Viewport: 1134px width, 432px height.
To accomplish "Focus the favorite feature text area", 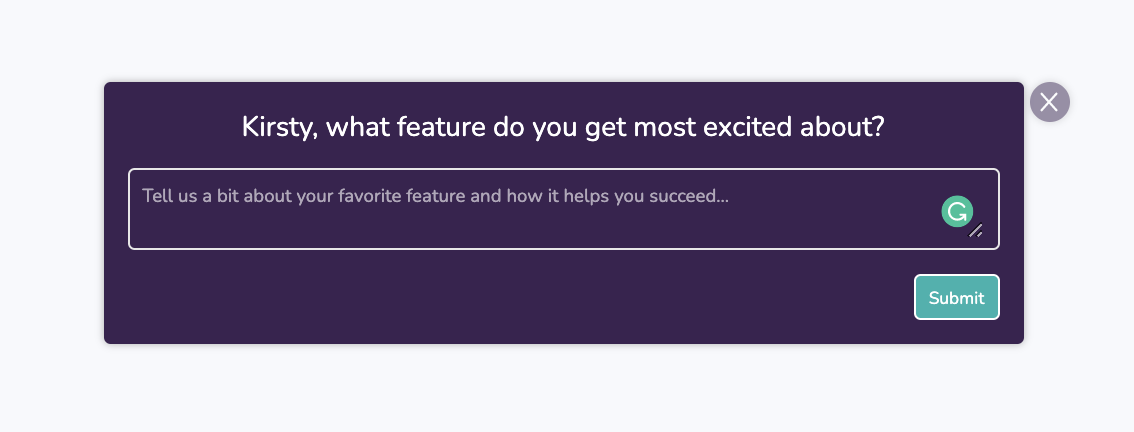I will click(x=563, y=209).
